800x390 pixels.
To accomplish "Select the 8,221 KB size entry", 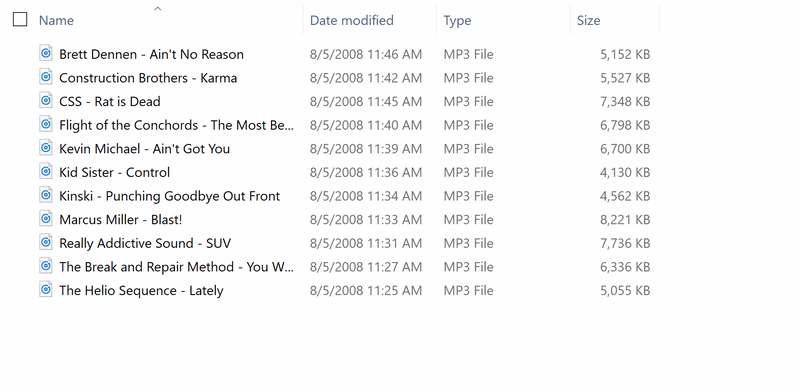I will tap(625, 220).
